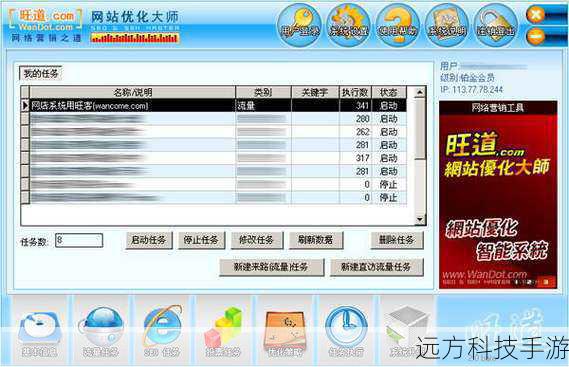Sort by 名称/说明 column header
The width and height of the screenshot is (569, 367).
pyautogui.click(x=132, y=92)
